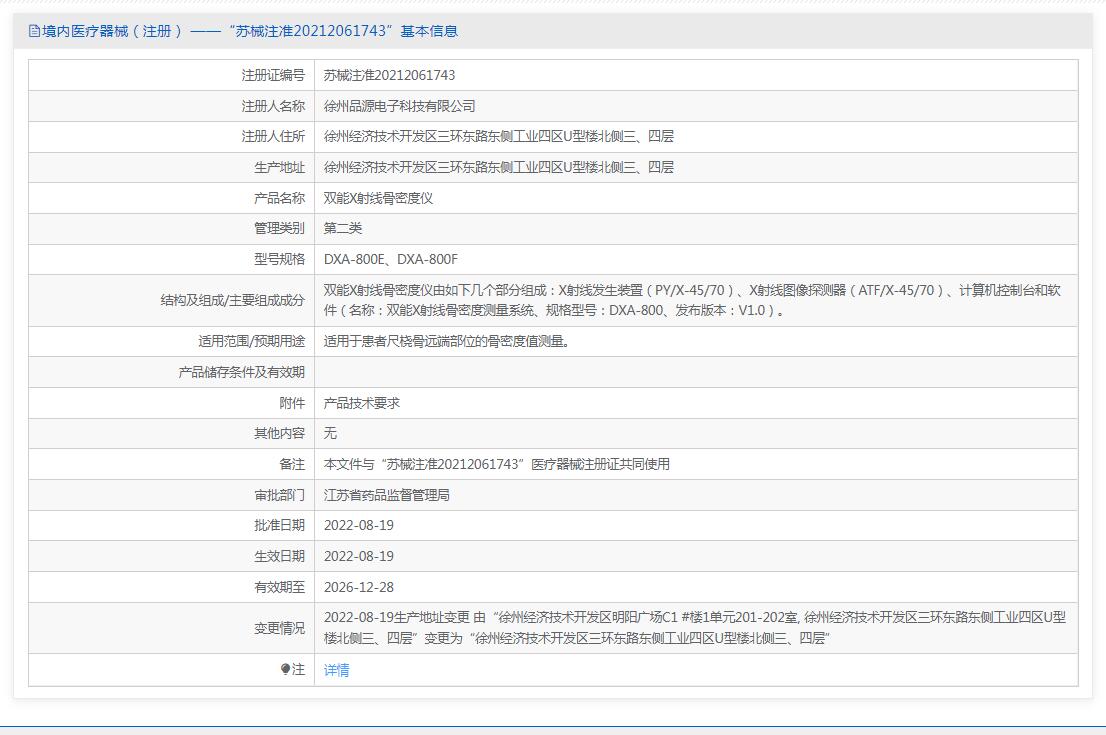Open the 详情 link in the 注 row
Screen dimensions: 1106x735
click(x=336, y=670)
